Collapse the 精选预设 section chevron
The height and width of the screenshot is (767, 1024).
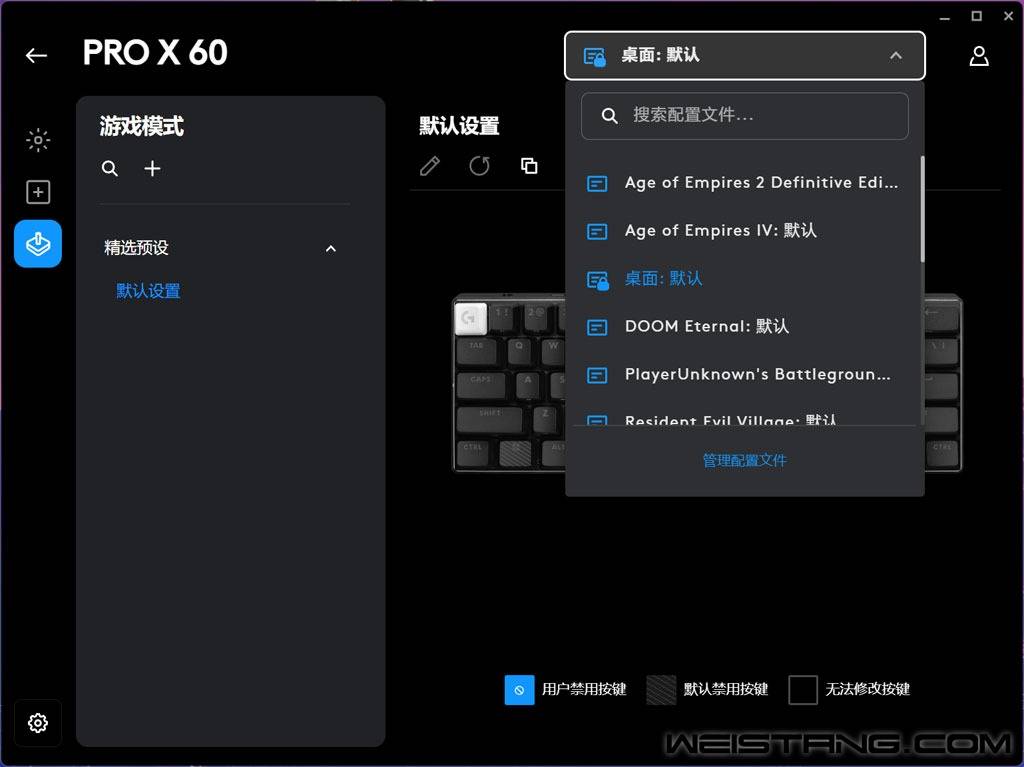(331, 248)
